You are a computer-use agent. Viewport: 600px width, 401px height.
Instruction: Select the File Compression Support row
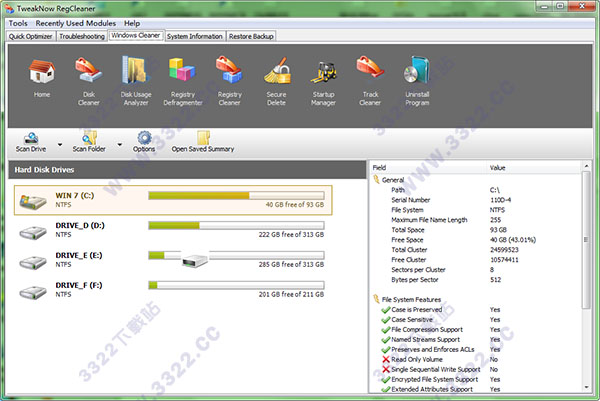tap(476, 329)
